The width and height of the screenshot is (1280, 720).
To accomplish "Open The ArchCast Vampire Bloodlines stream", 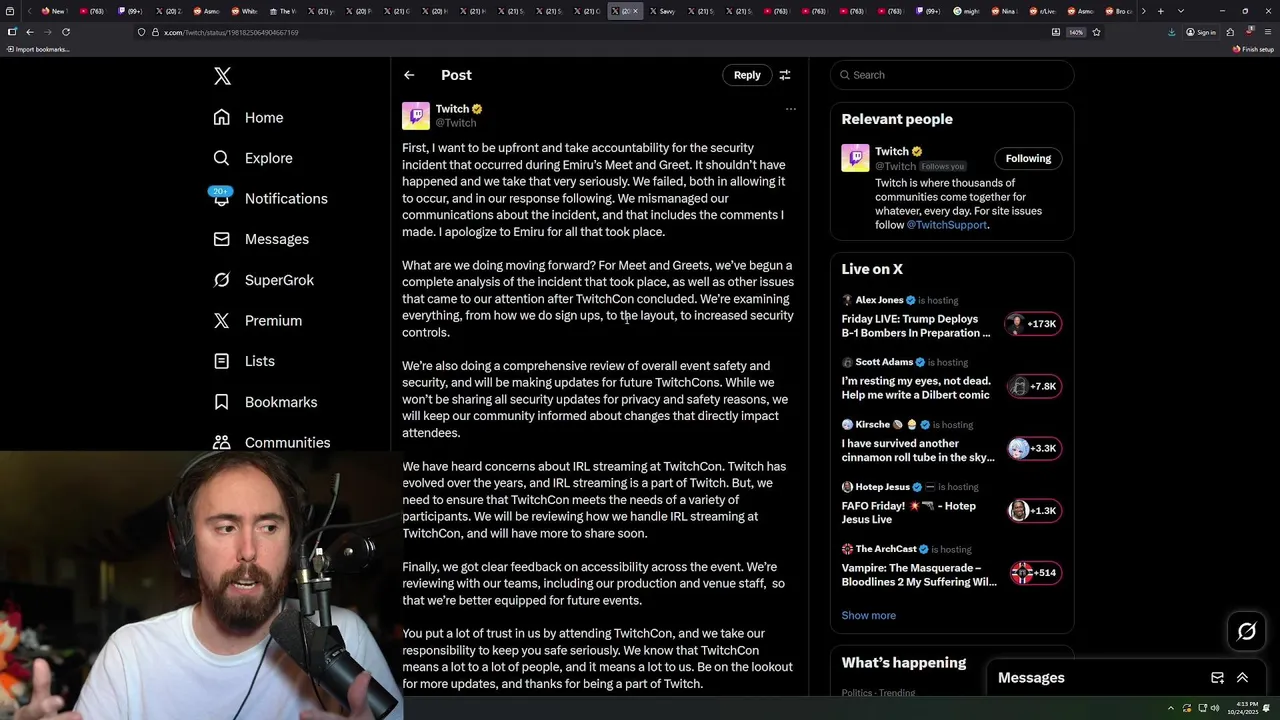I will point(919,575).
